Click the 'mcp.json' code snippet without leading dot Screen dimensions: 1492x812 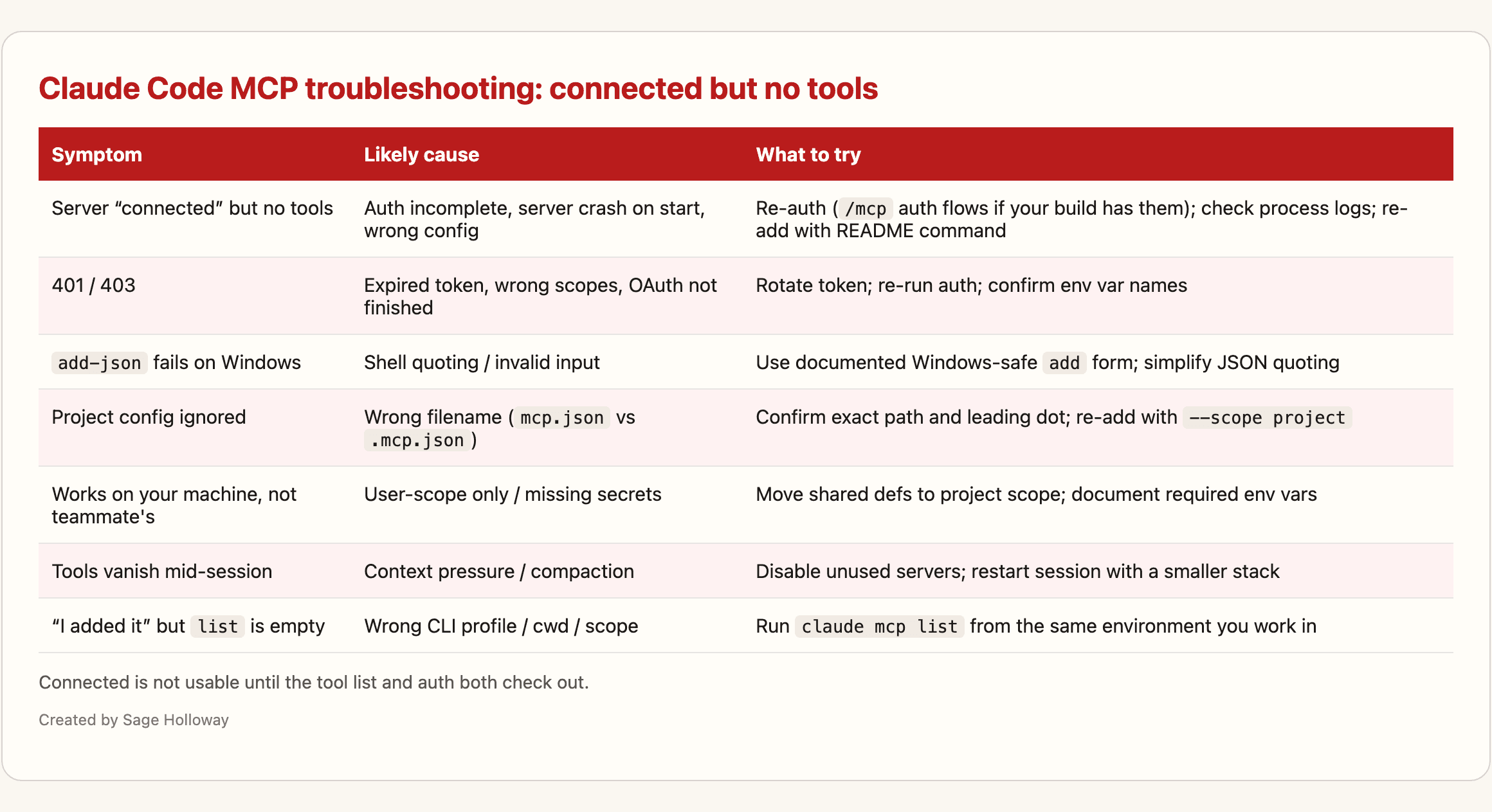562,418
